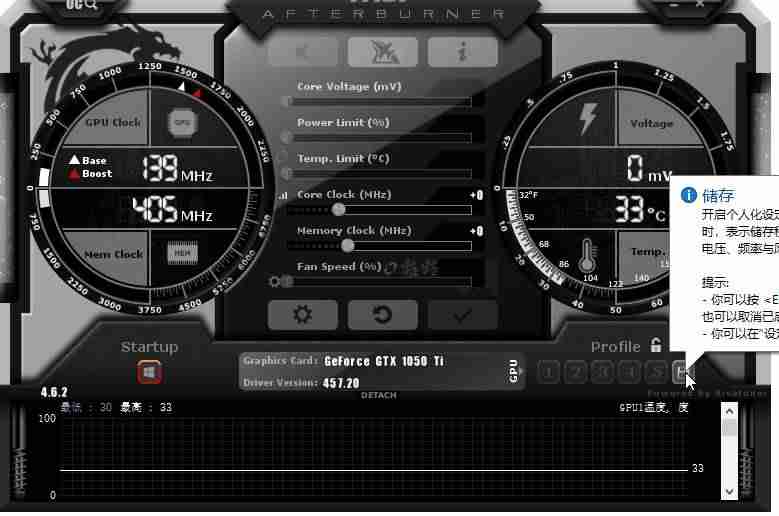Click the reset to defaults arrow button
The width and height of the screenshot is (779, 516).
point(383,315)
